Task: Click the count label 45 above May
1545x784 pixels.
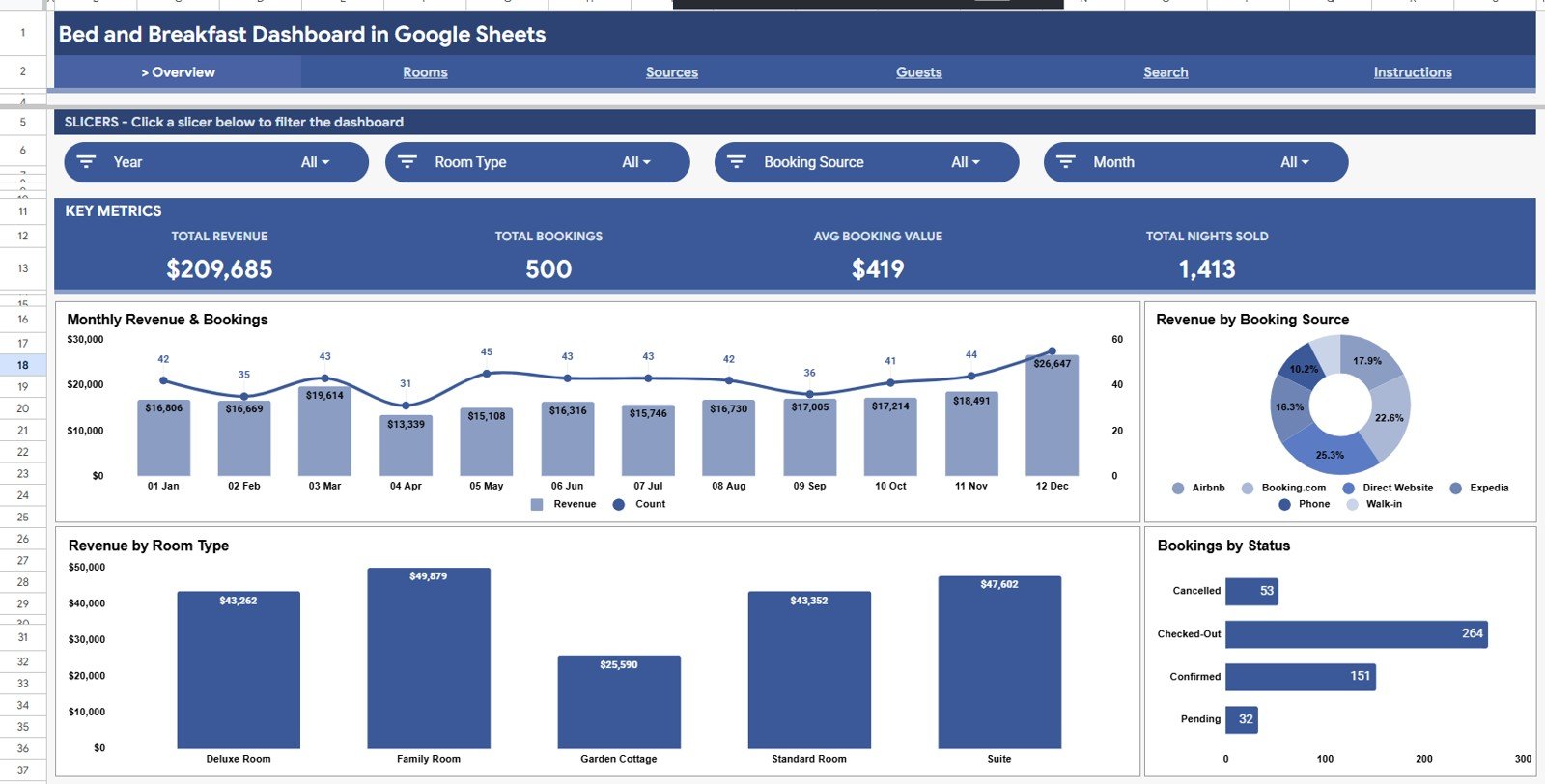Action: point(487,352)
